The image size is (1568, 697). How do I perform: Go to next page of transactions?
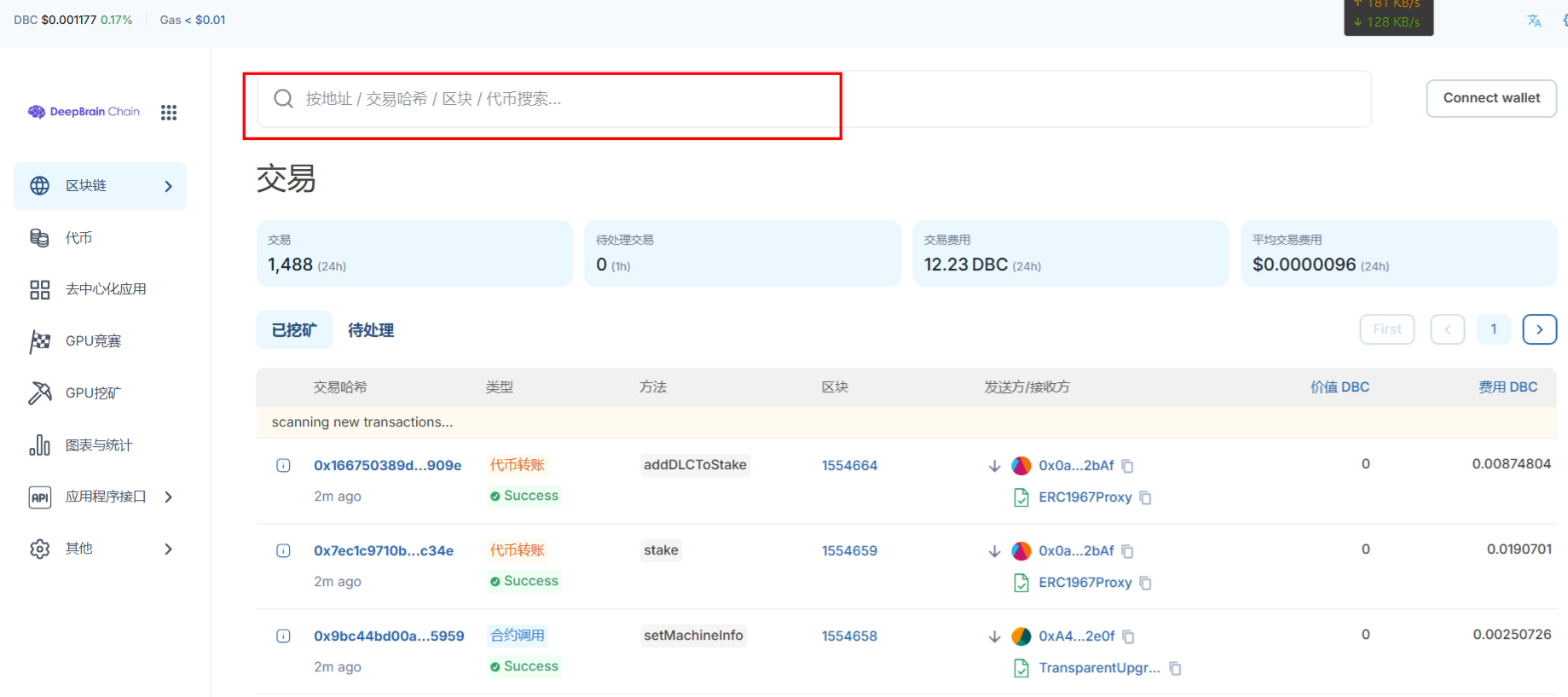1539,329
